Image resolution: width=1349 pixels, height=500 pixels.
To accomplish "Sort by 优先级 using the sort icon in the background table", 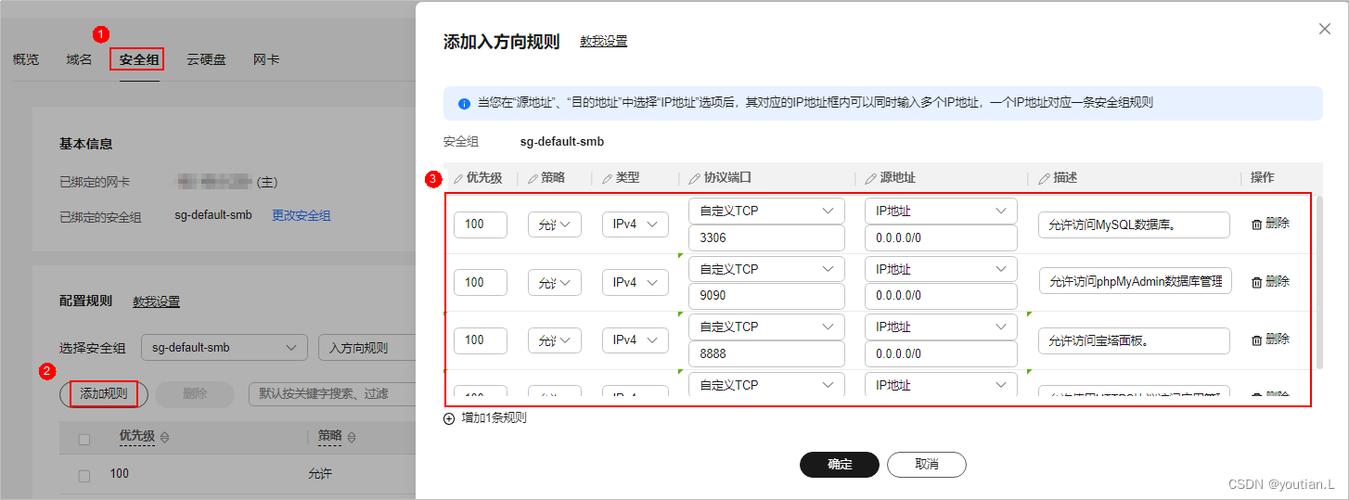I will pos(165,437).
